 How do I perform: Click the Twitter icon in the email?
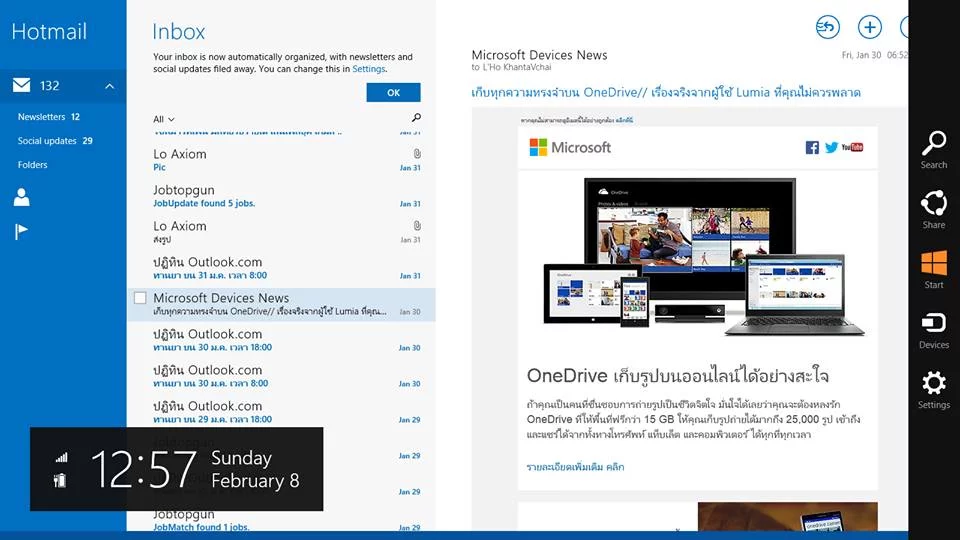point(831,148)
